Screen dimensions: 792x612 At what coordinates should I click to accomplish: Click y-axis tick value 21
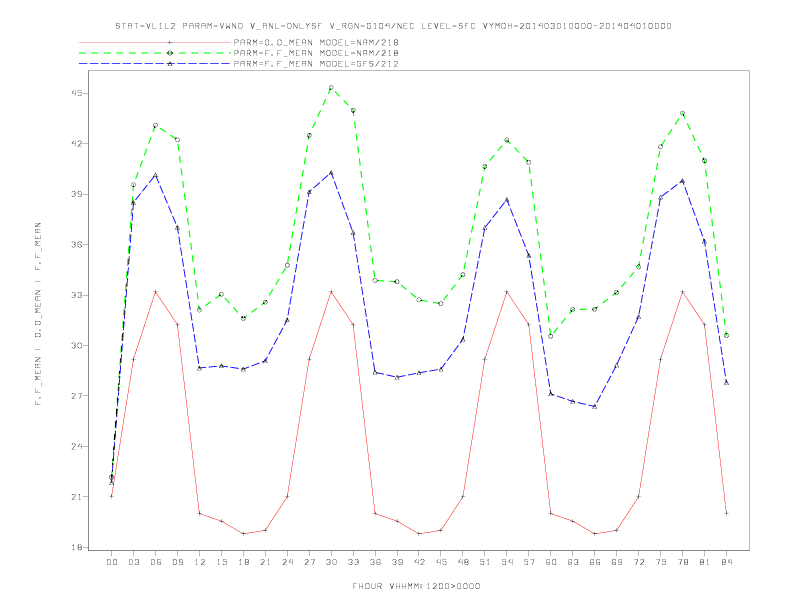(77, 496)
